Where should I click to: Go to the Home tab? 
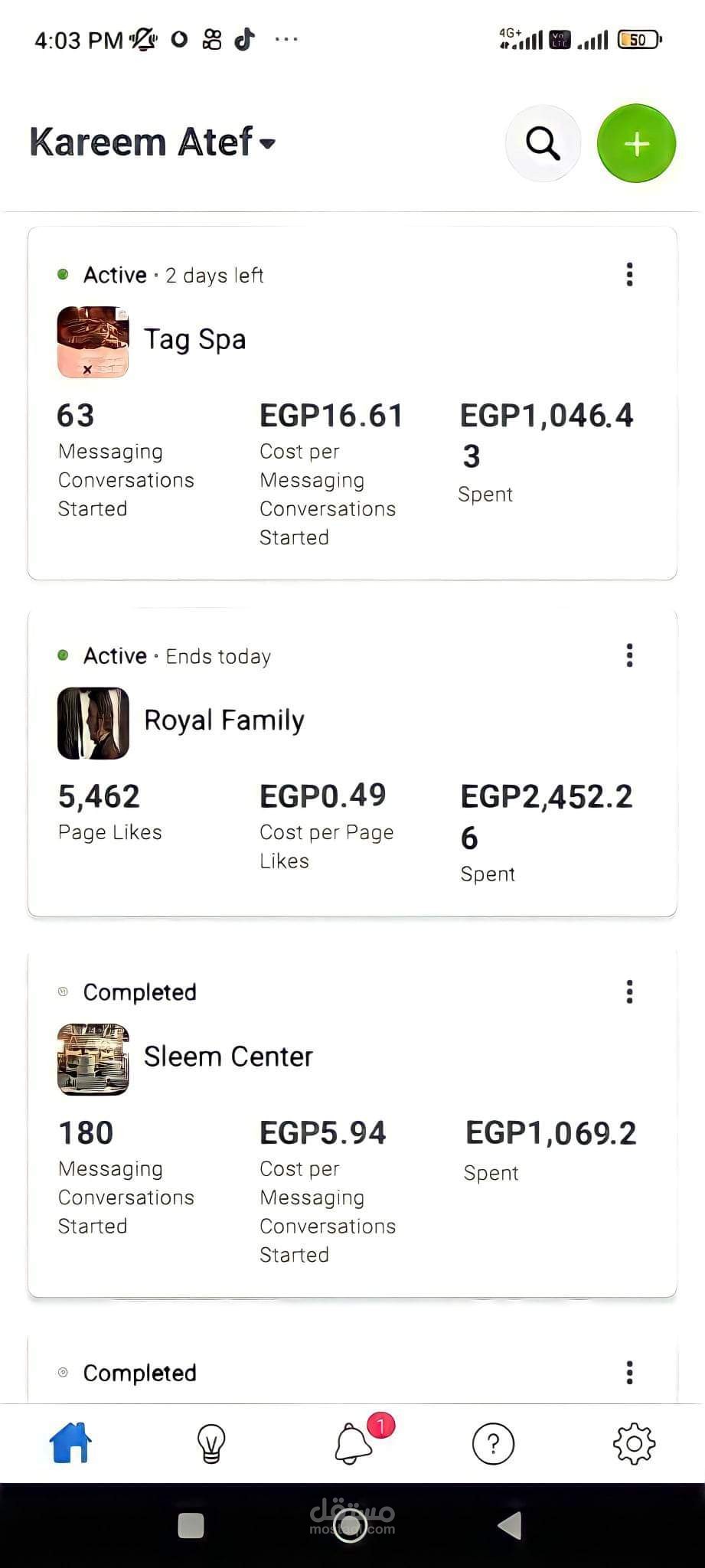(x=70, y=1443)
